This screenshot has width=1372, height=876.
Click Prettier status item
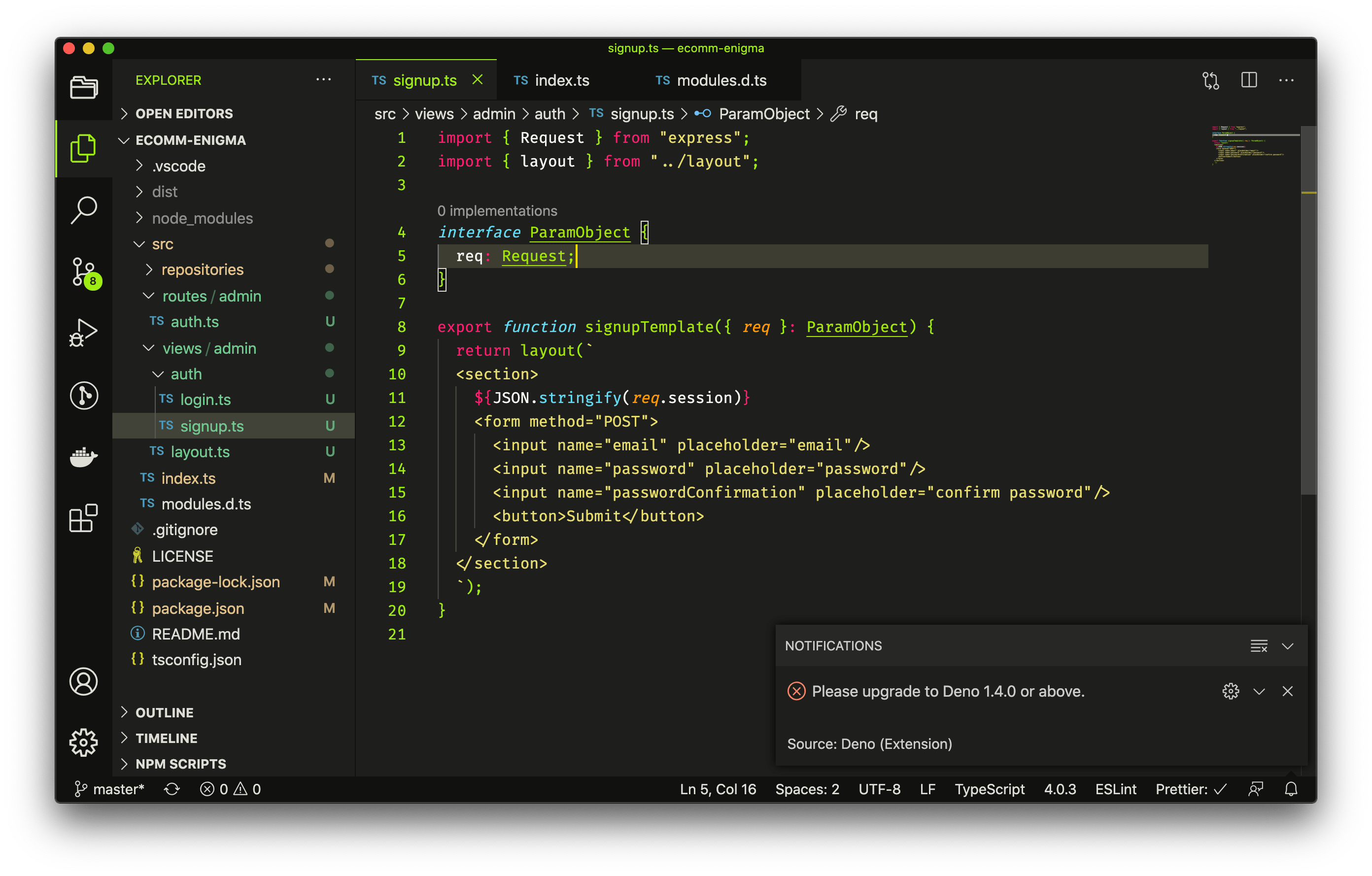pyautogui.click(x=1190, y=789)
